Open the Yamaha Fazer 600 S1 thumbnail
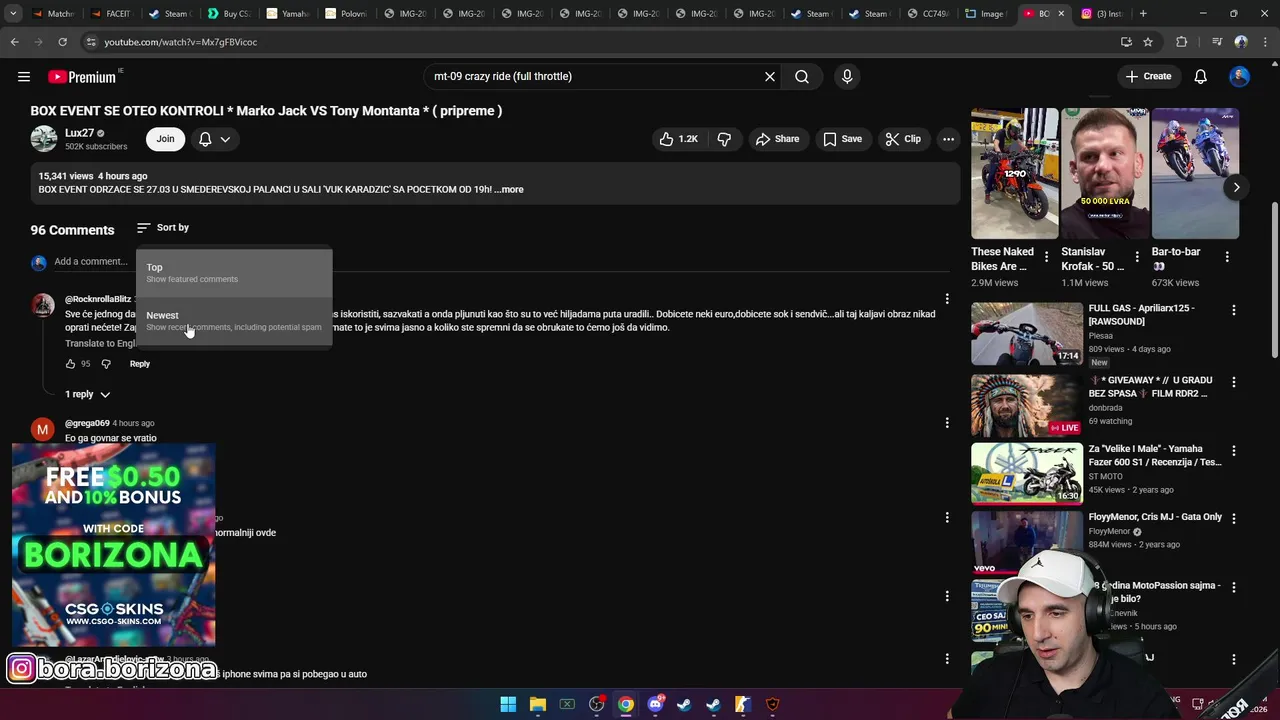The image size is (1280, 720). pyautogui.click(x=1027, y=473)
